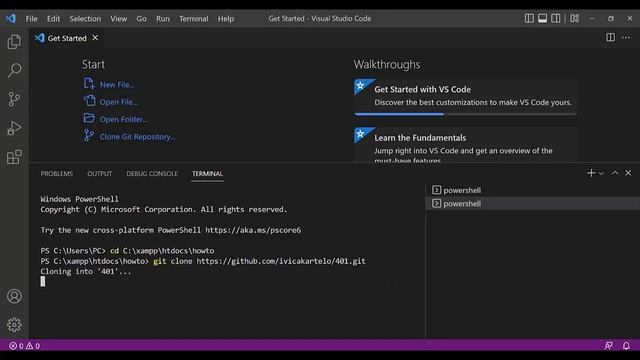Click the aka.ms/pscore6 link in terminal
The image size is (640, 360).
click(253, 230)
